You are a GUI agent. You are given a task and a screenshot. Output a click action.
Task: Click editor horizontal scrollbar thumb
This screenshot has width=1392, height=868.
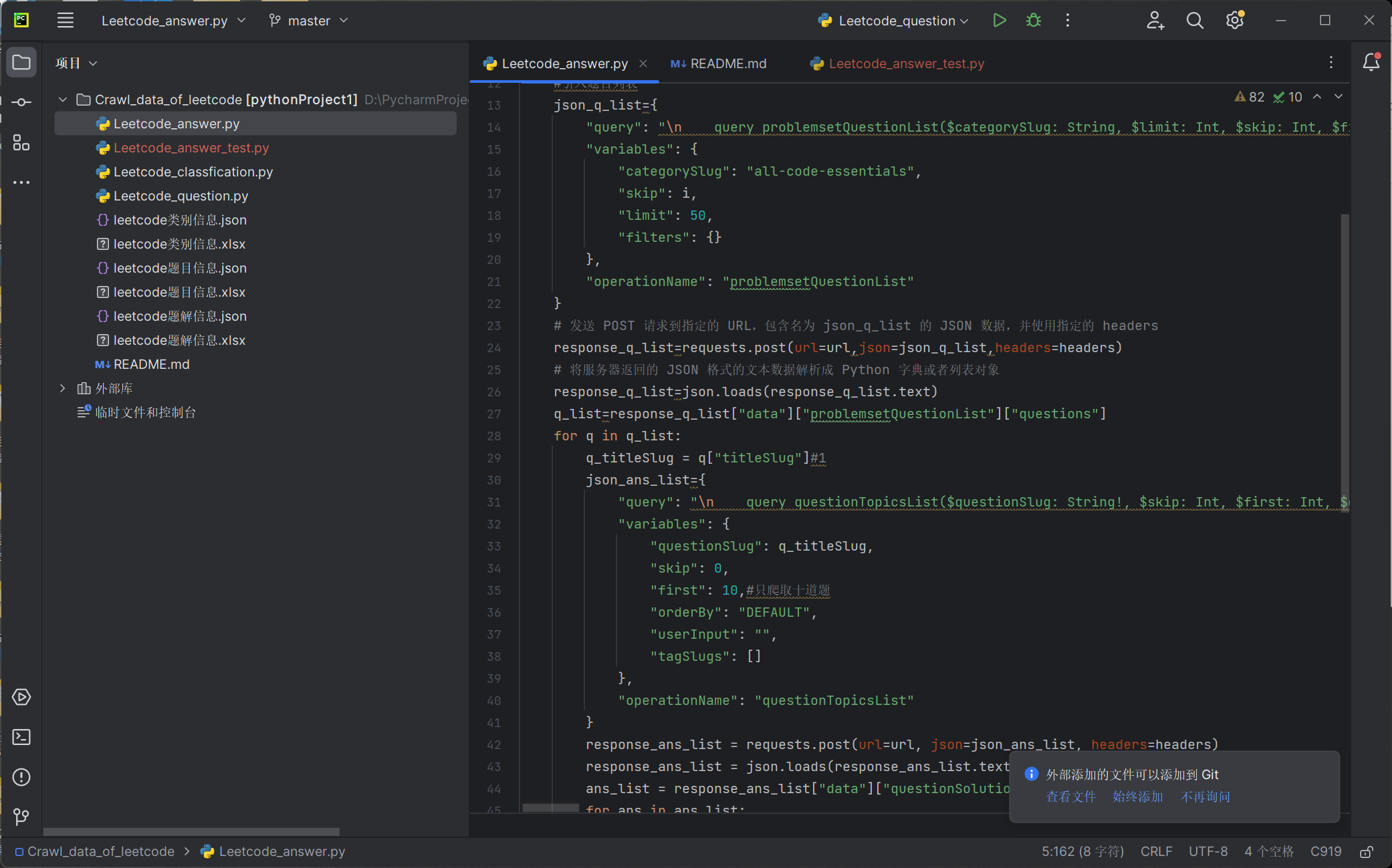(x=550, y=809)
